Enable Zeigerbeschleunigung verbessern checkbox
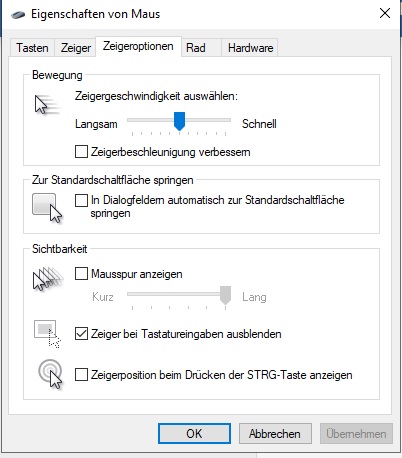The height and width of the screenshot is (458, 402). coord(81,152)
